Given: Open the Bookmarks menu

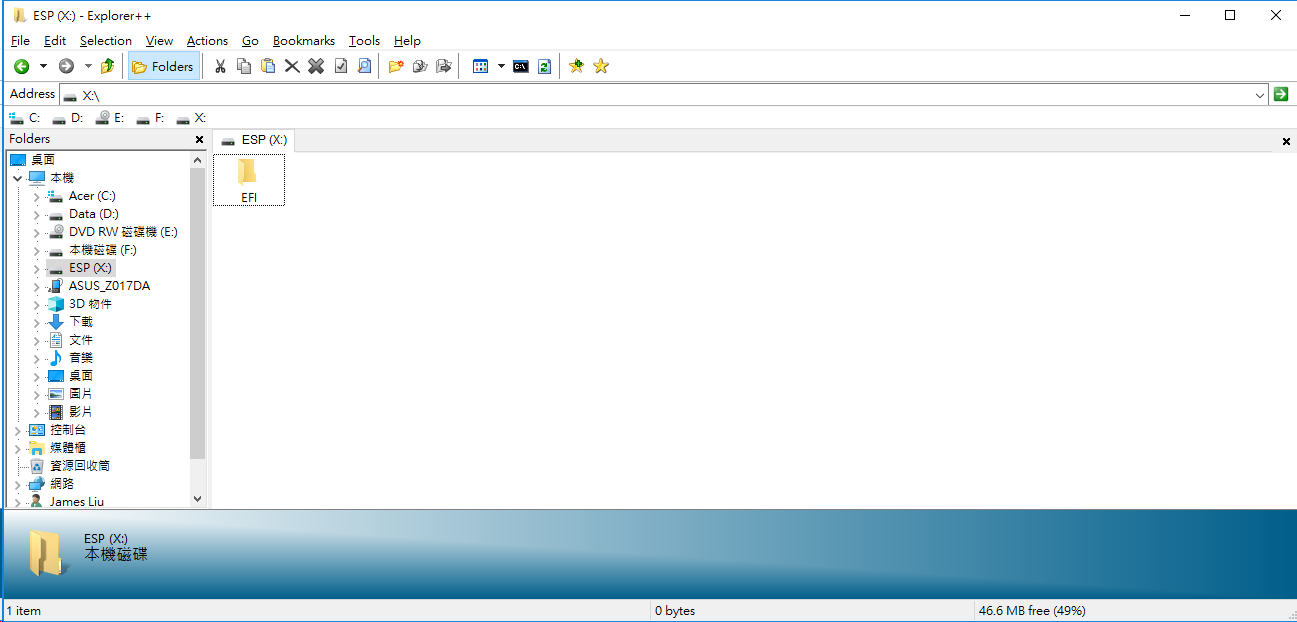Looking at the screenshot, I should (303, 41).
